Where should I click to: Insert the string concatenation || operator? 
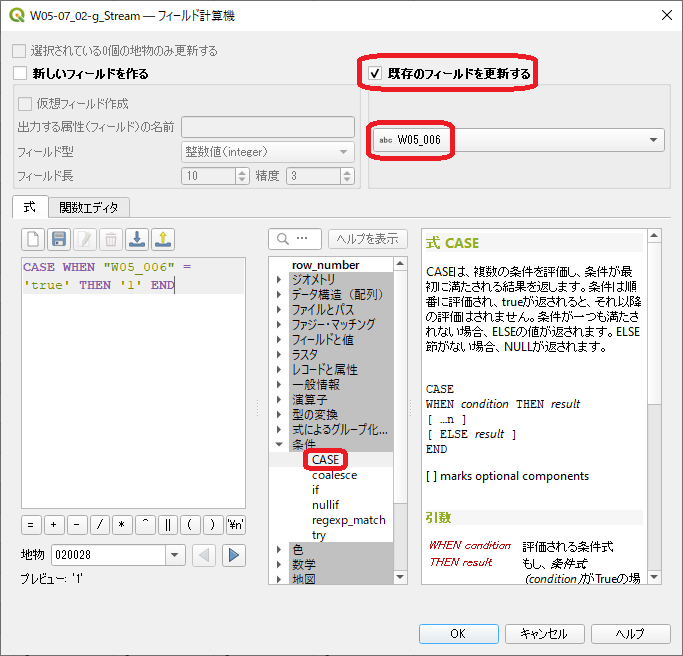168,525
